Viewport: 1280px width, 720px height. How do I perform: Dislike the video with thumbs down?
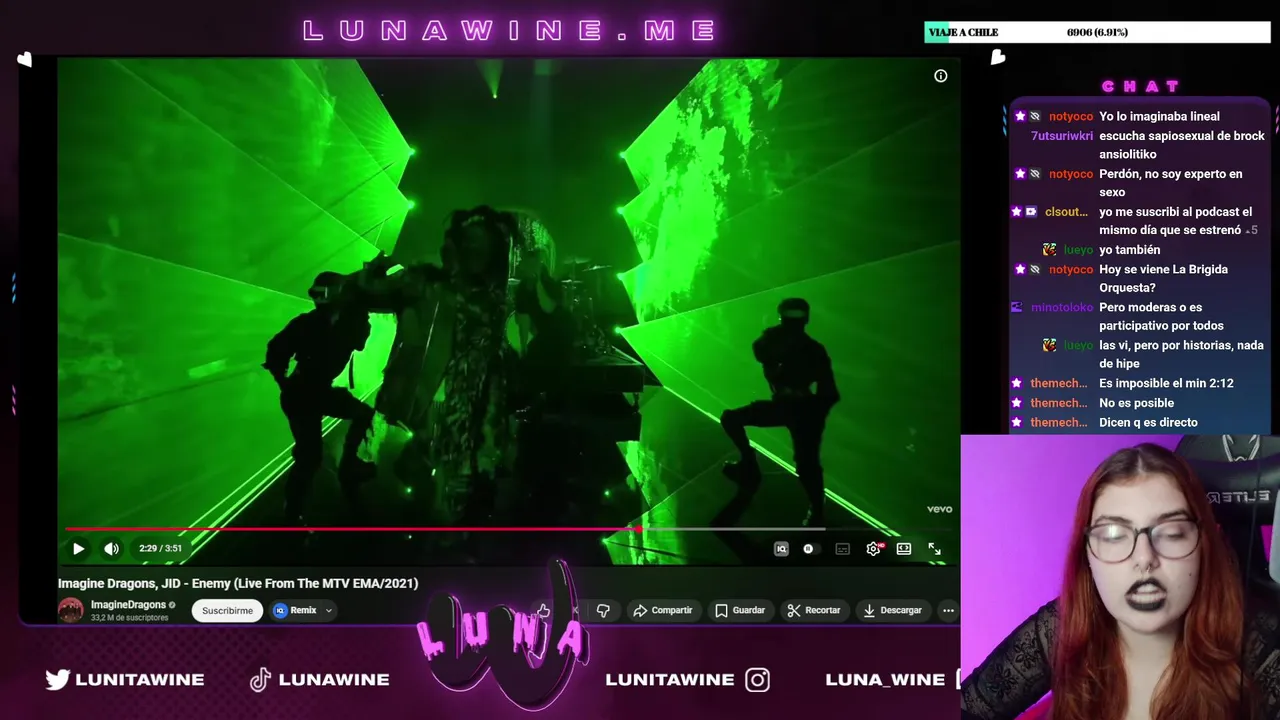603,610
